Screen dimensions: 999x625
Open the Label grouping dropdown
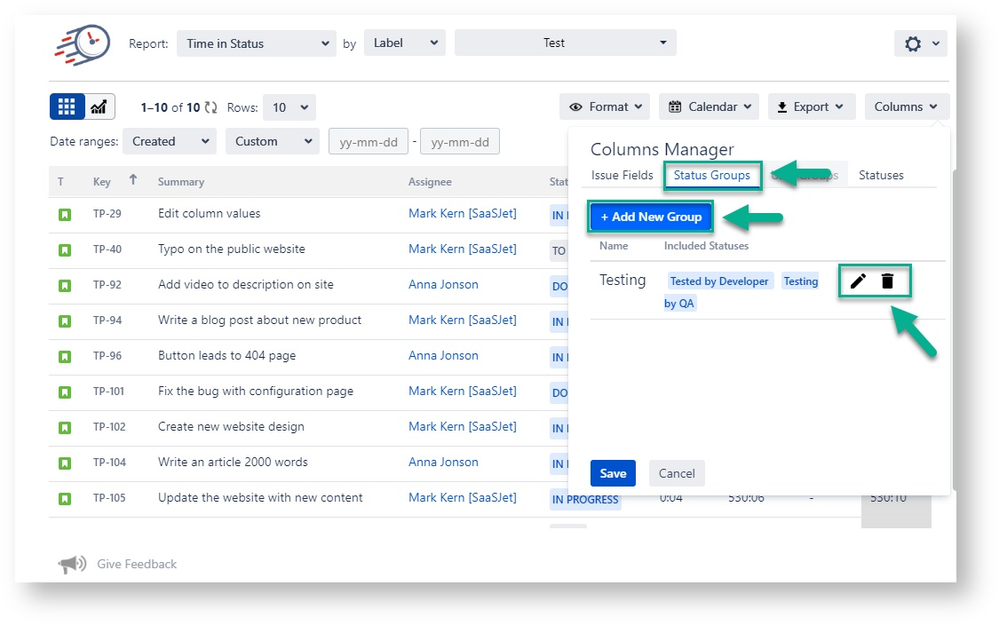(x=404, y=42)
